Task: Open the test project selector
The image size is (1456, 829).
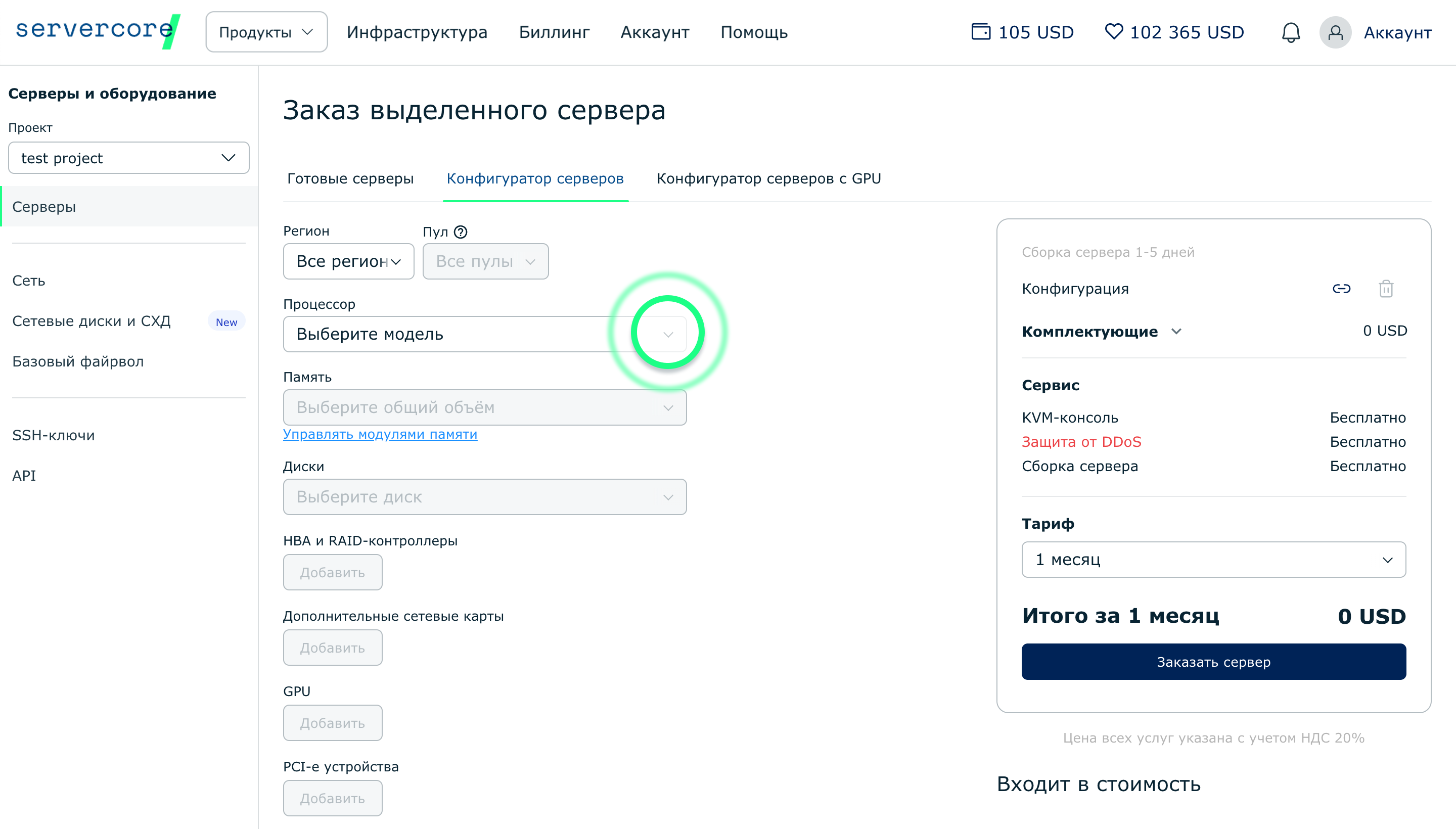Action: point(128,158)
